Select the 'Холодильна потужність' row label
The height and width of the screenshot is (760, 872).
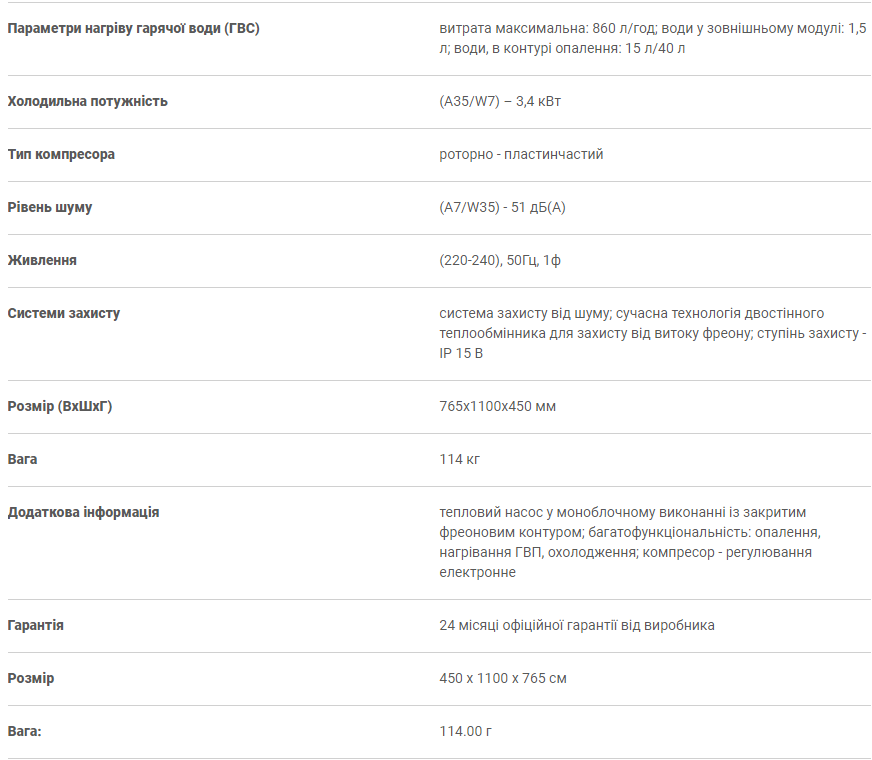click(87, 101)
